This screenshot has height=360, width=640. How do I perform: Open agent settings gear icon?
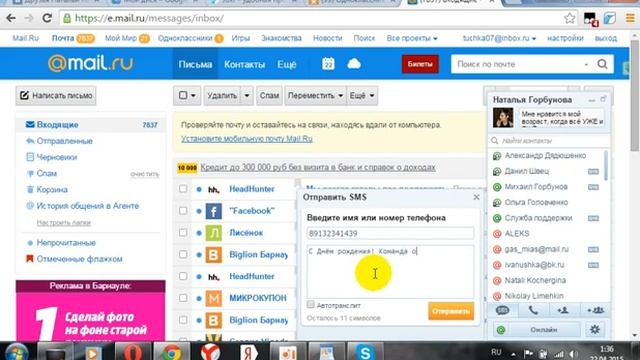point(595,329)
